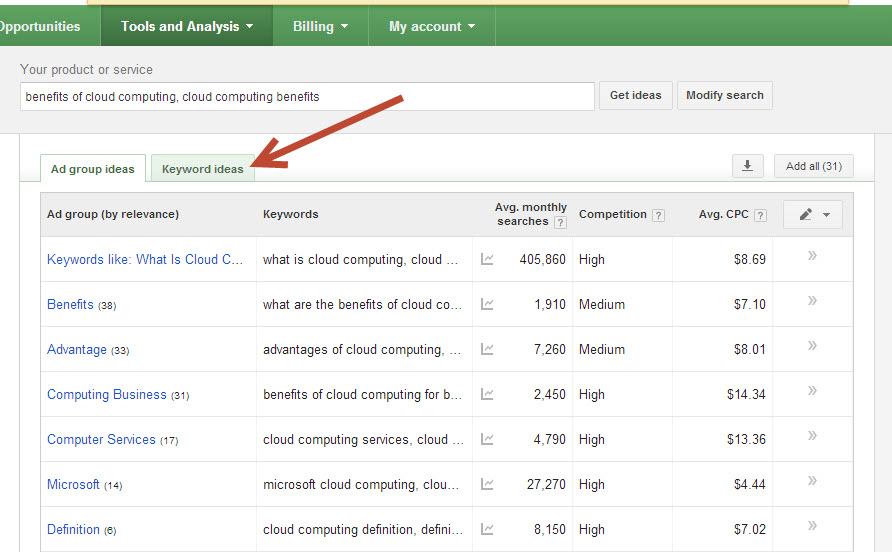Select the $4.44 Avg. CPC value

pos(750,484)
